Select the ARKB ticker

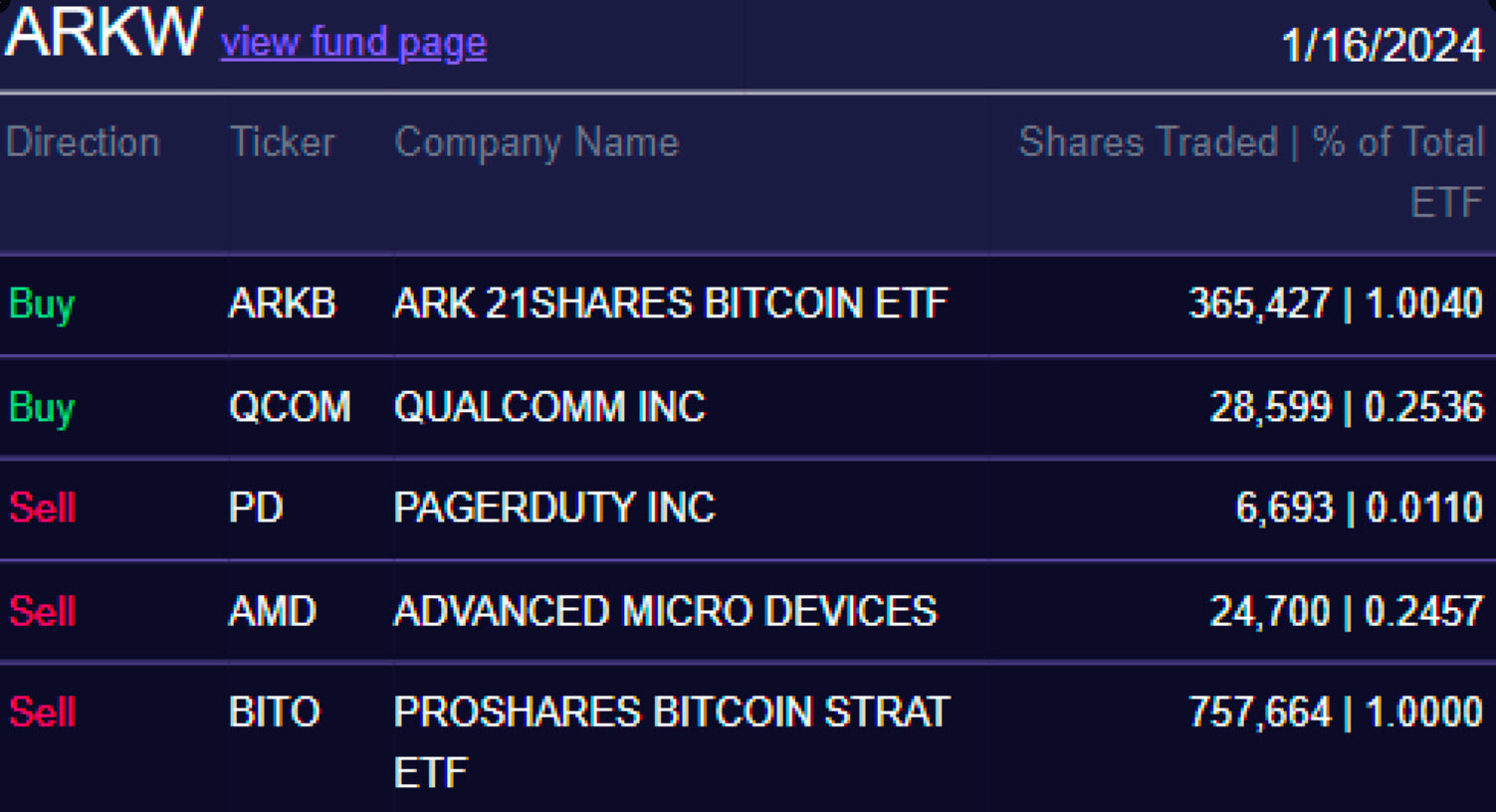click(283, 304)
